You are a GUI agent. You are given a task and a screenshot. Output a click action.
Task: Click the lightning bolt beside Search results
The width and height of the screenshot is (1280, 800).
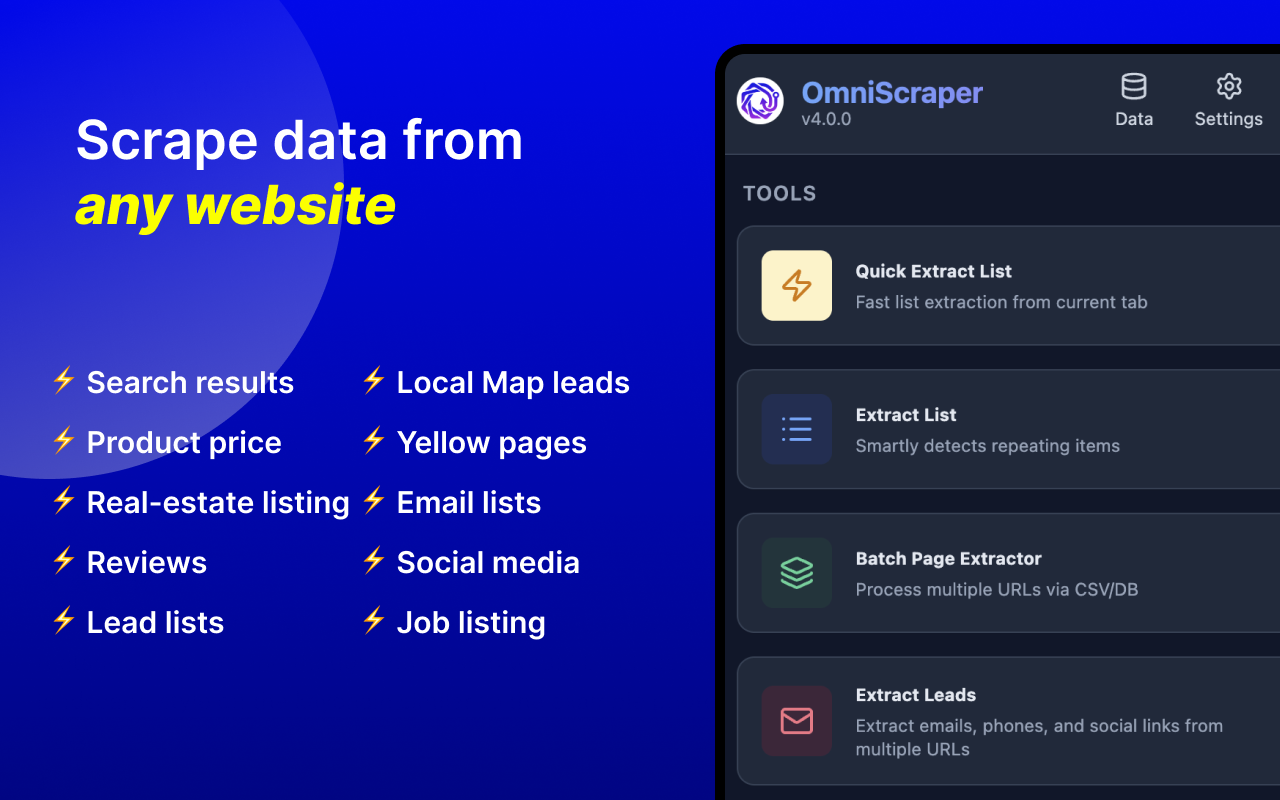click(x=64, y=381)
